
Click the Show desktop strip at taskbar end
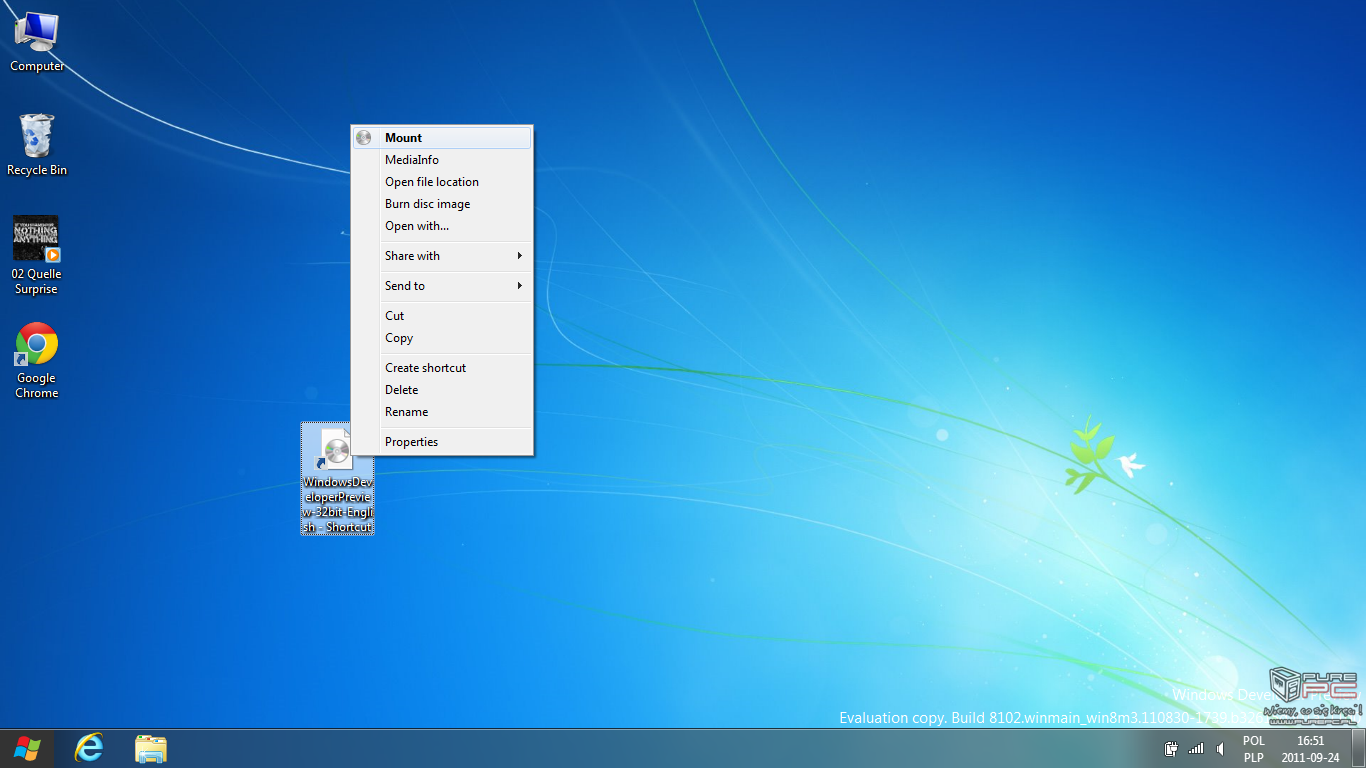(1358, 748)
